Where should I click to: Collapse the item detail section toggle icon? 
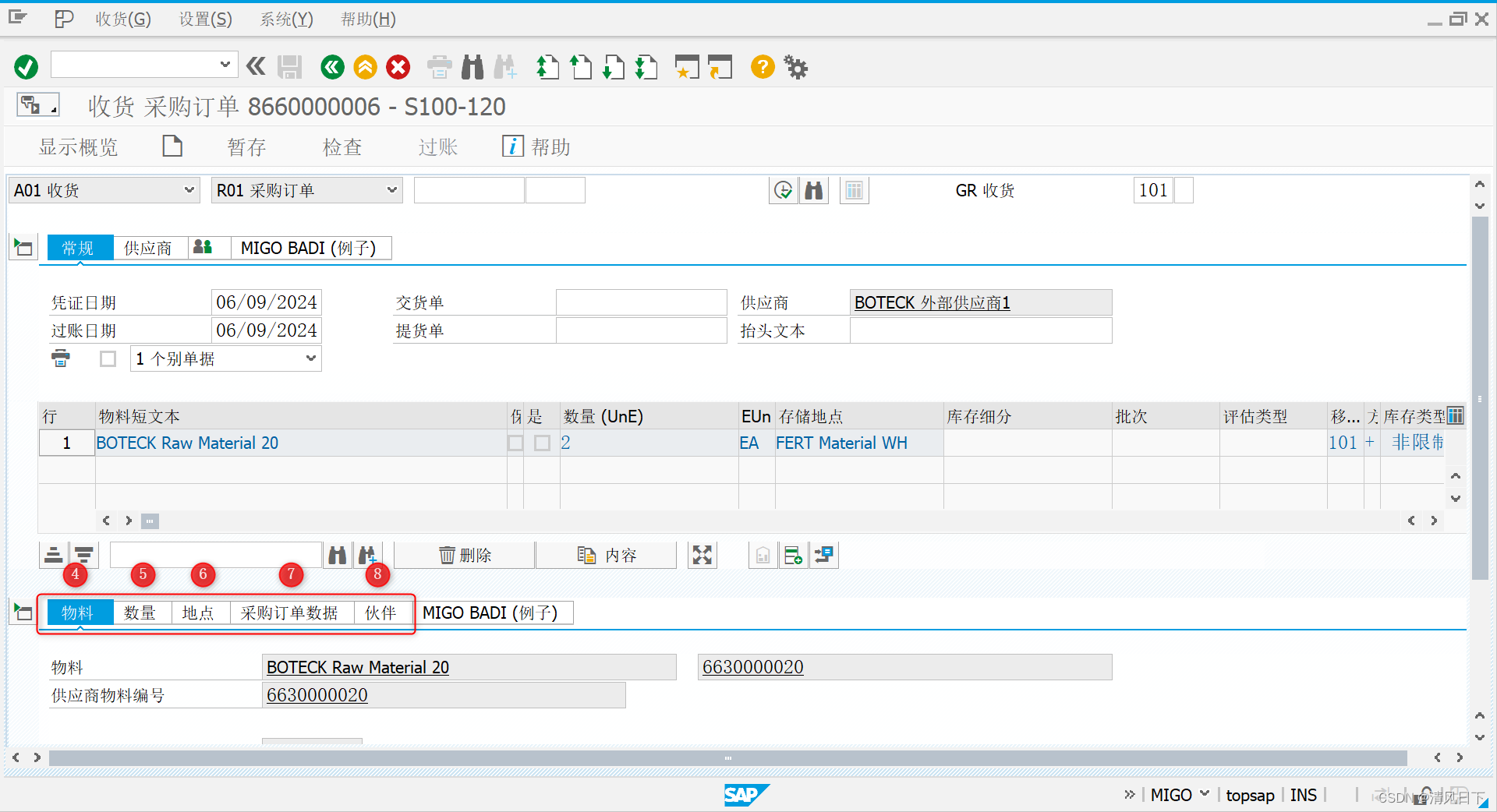pos(23,613)
